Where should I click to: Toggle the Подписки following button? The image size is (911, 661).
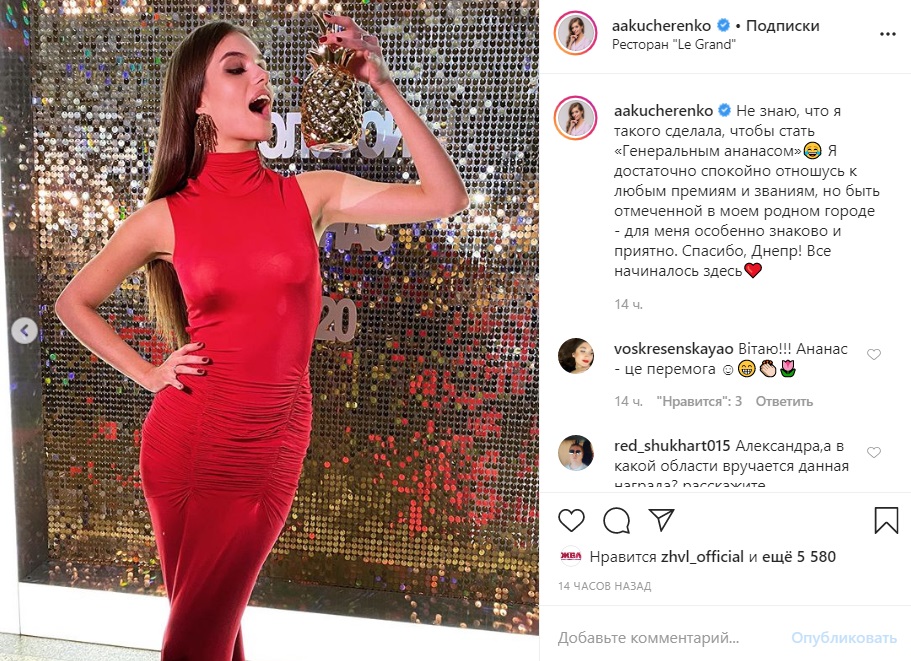783,26
